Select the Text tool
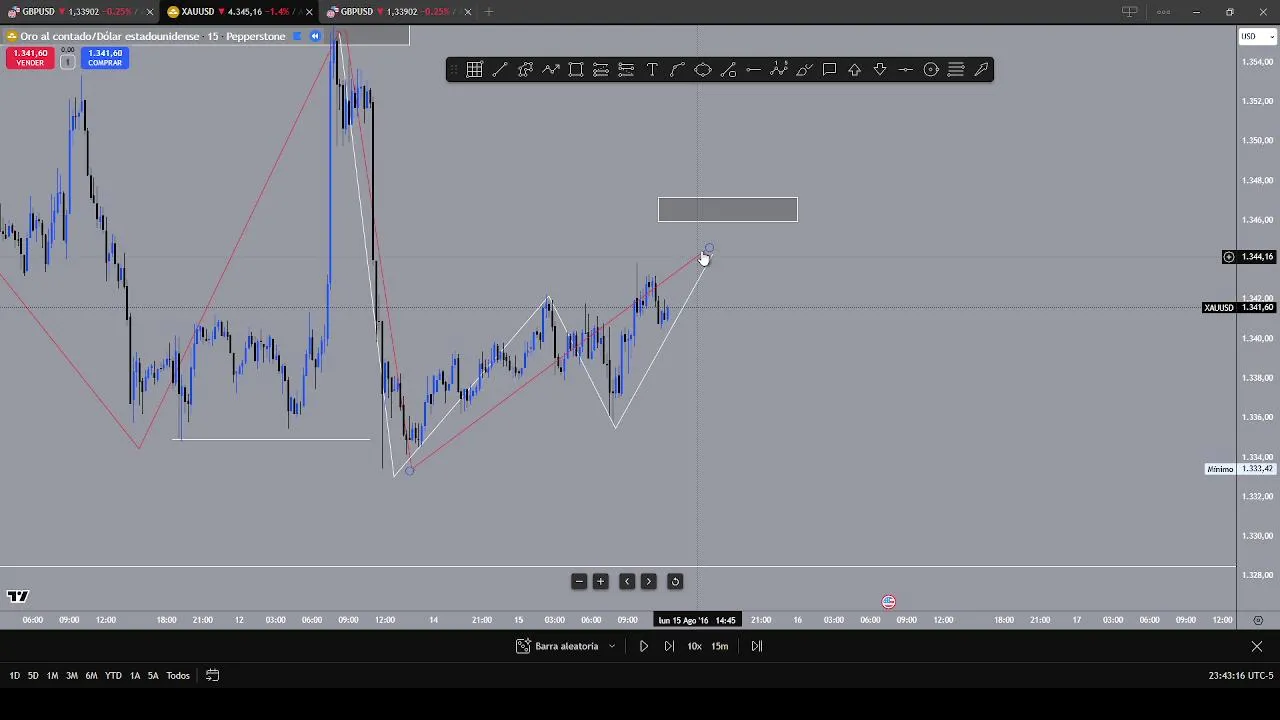 [652, 69]
